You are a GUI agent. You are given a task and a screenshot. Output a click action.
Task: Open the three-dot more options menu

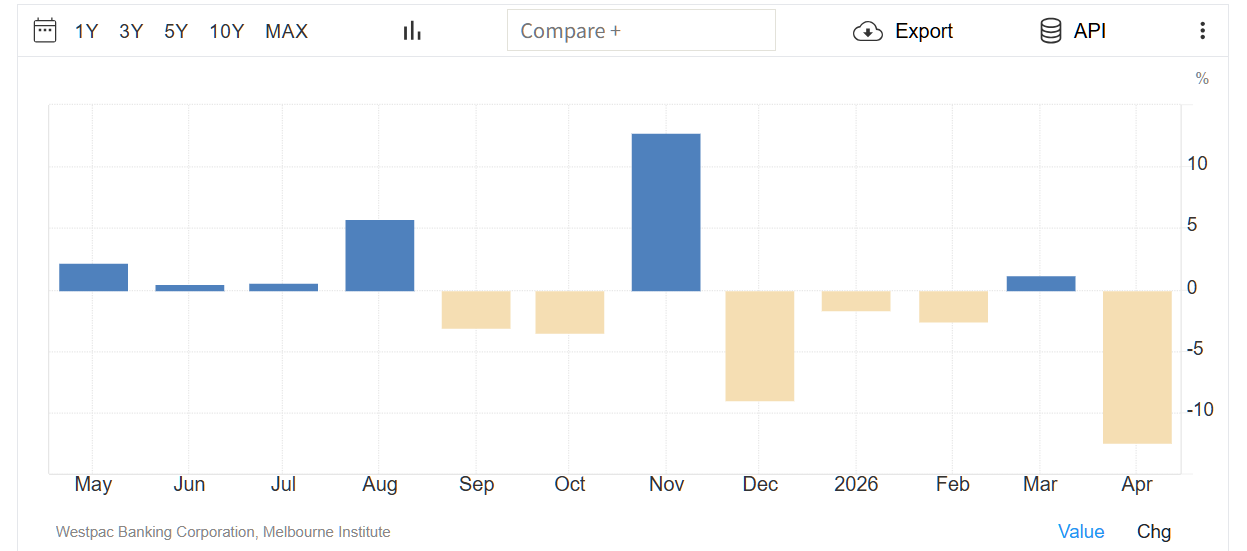point(1202,31)
